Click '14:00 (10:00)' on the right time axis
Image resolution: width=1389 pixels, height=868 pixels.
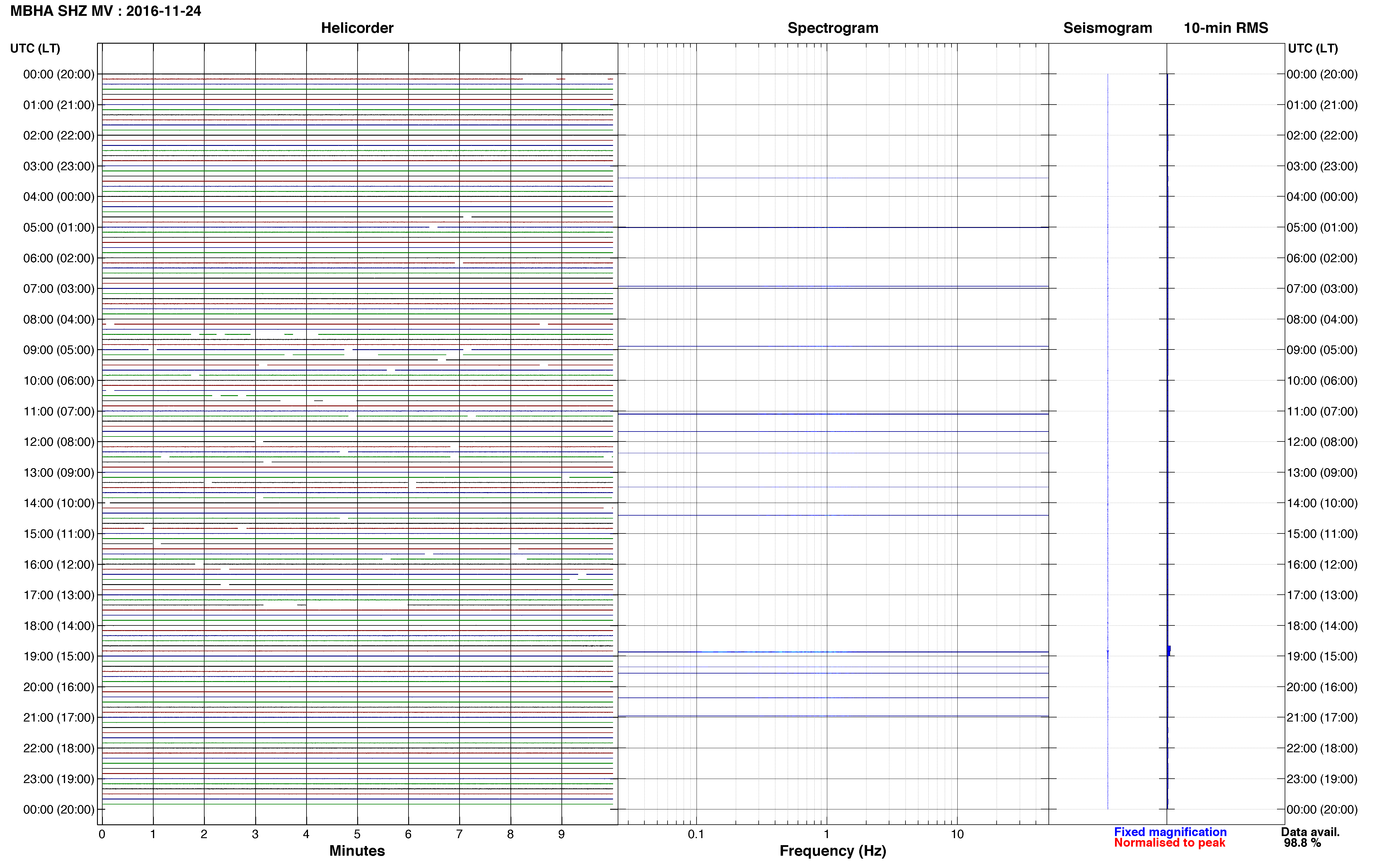click(1322, 504)
